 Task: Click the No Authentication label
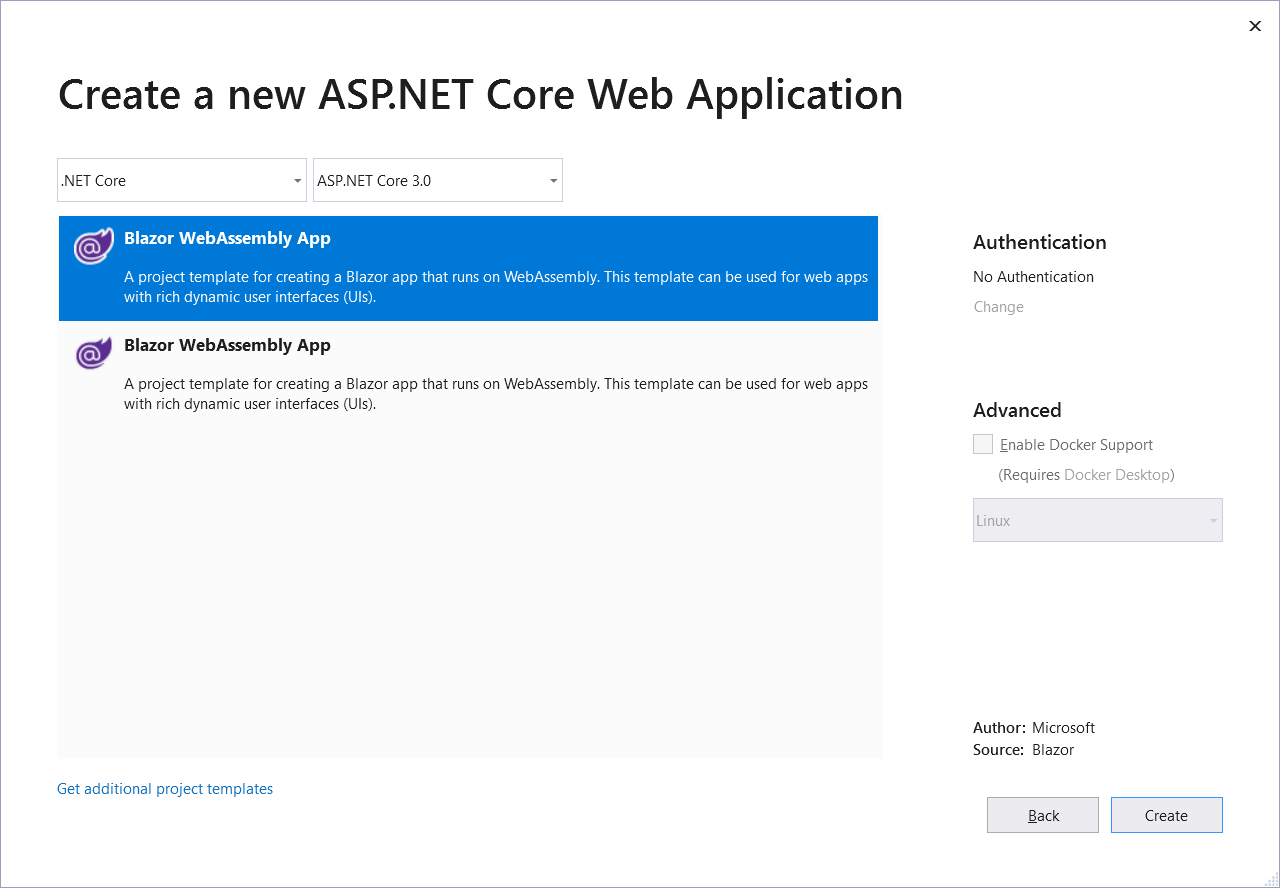point(1033,277)
